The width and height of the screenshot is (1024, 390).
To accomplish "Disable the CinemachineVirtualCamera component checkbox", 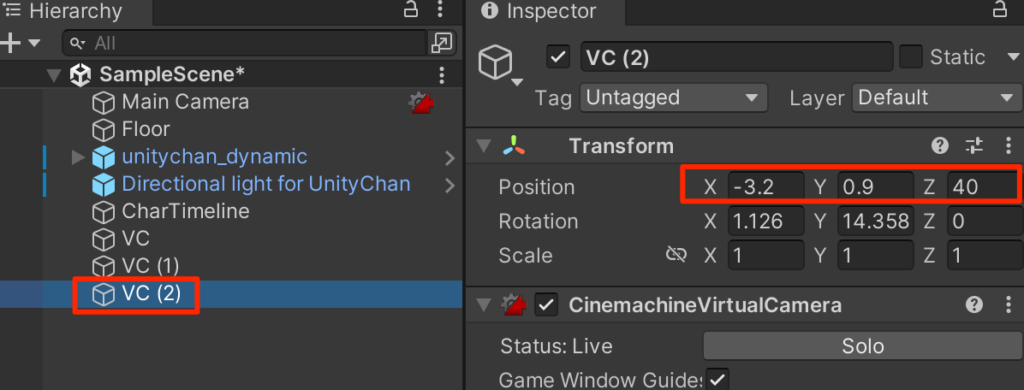I will pos(547,304).
